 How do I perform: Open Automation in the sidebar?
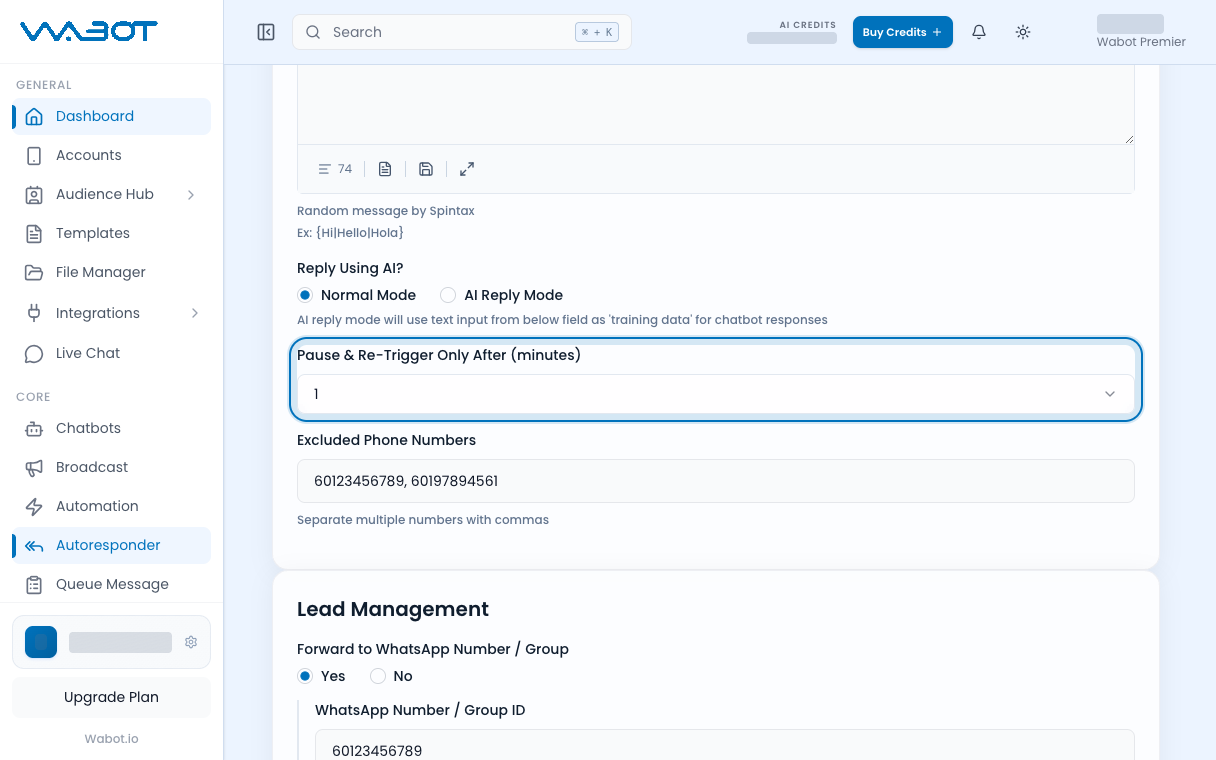(111, 506)
